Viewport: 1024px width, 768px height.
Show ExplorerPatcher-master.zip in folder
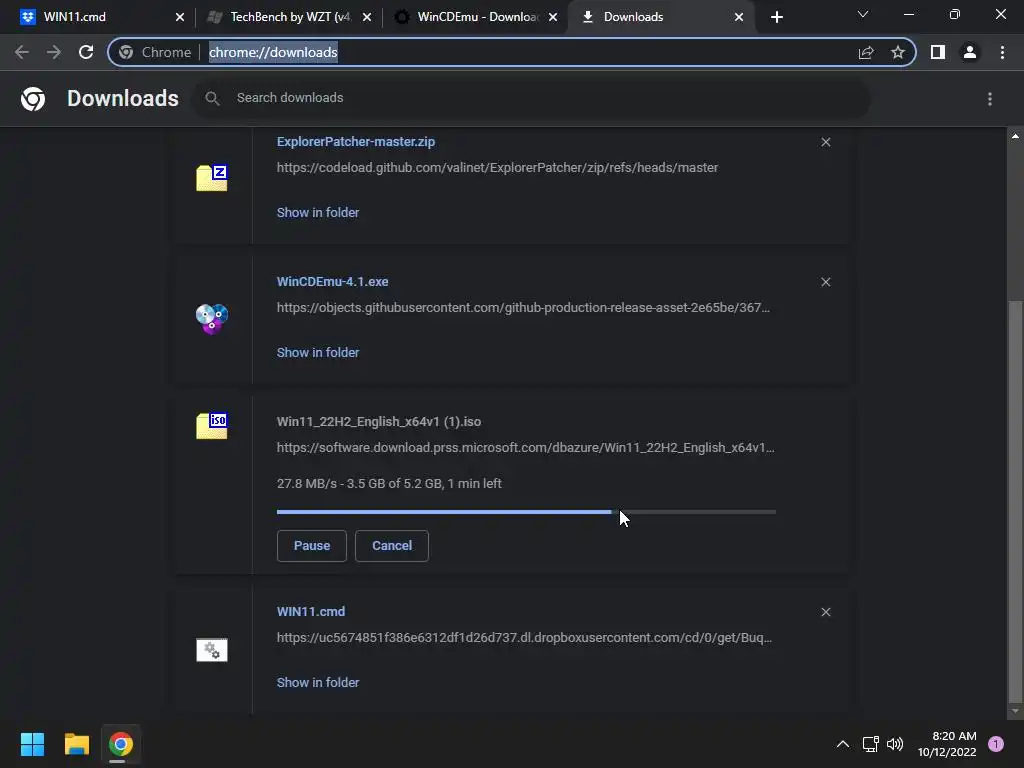pos(318,213)
